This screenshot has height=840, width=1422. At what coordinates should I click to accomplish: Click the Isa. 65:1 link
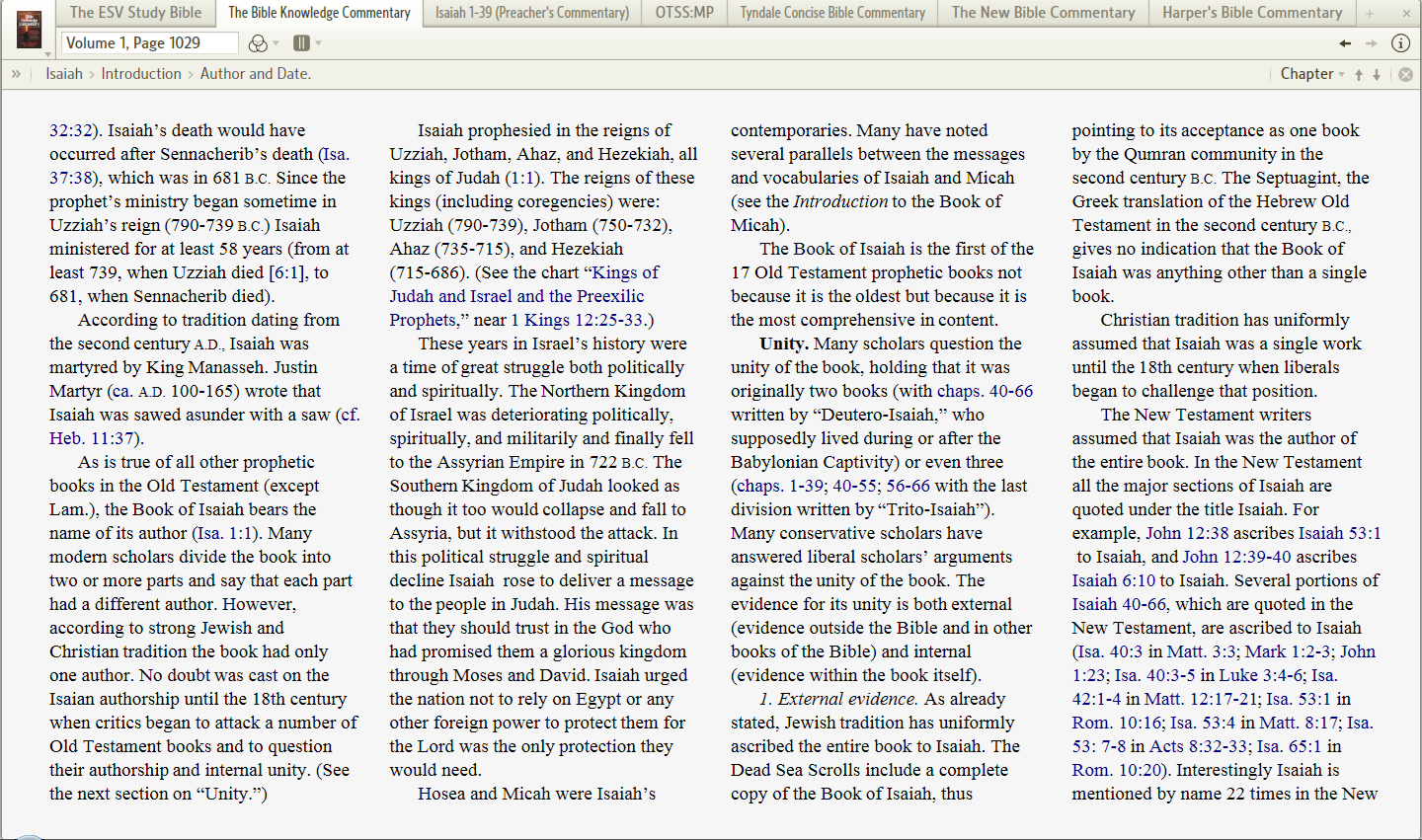coord(1290,746)
